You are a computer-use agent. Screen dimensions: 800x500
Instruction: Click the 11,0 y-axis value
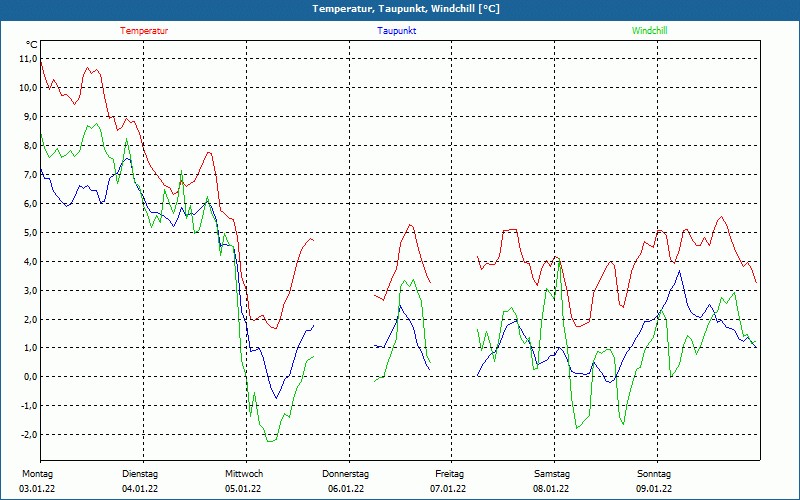(x=28, y=59)
